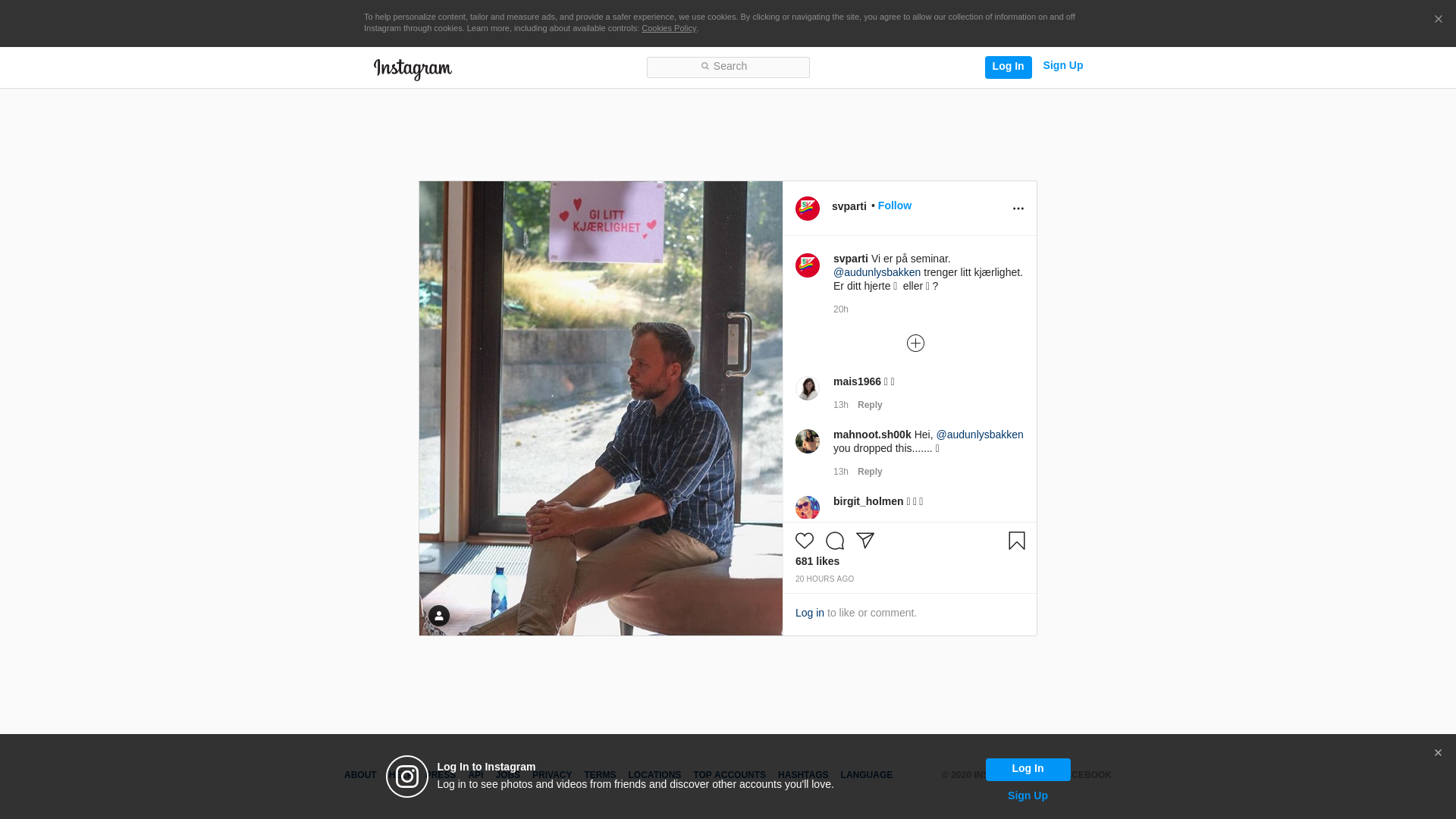This screenshot has width=1456, height=819.
Task: Like the post with heart icon
Action: (x=805, y=541)
